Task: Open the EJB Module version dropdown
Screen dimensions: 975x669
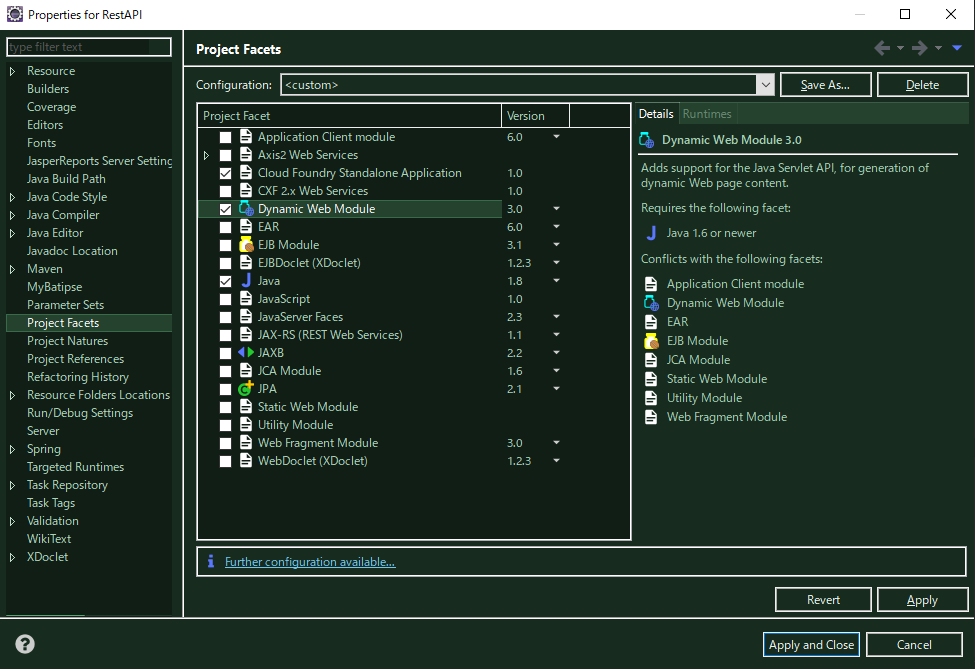Action: (x=556, y=244)
